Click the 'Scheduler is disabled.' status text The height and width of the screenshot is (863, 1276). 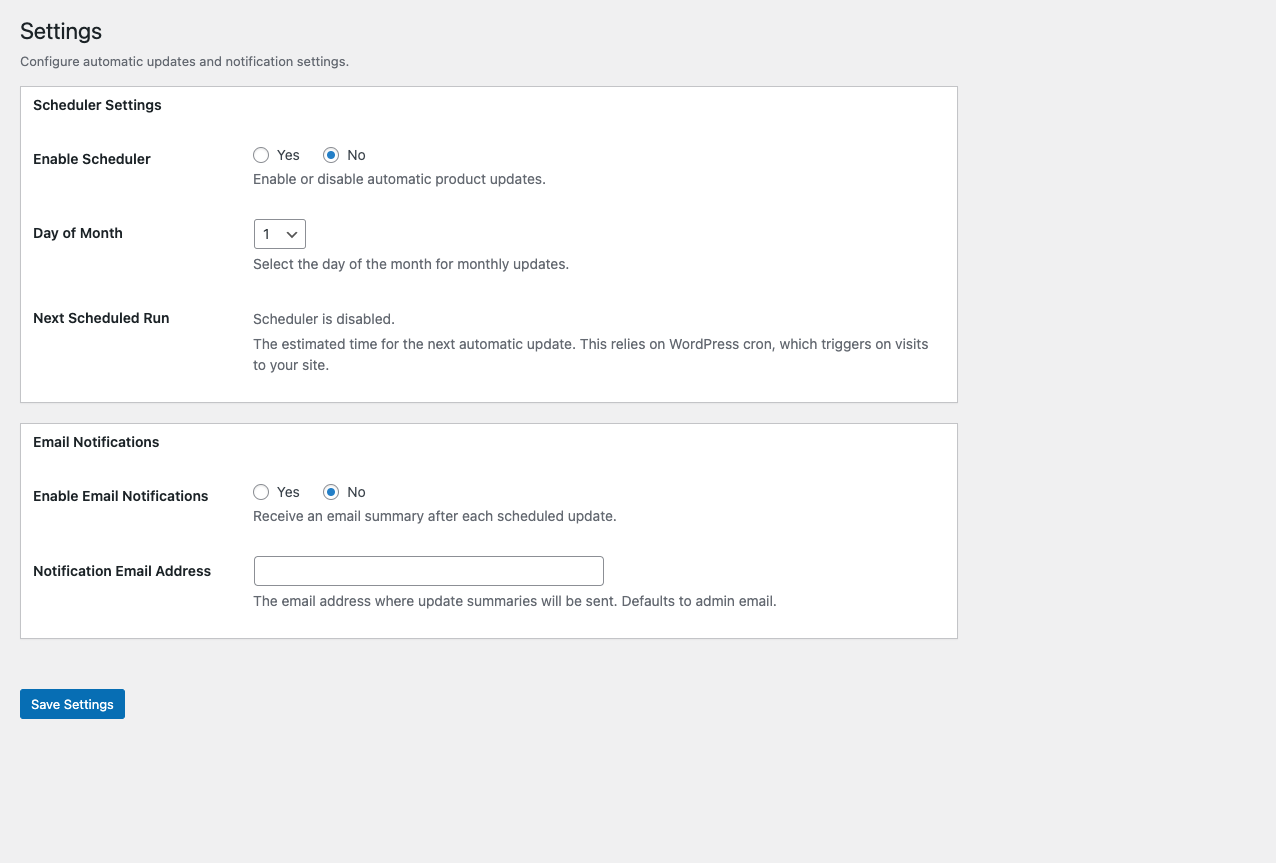point(324,319)
